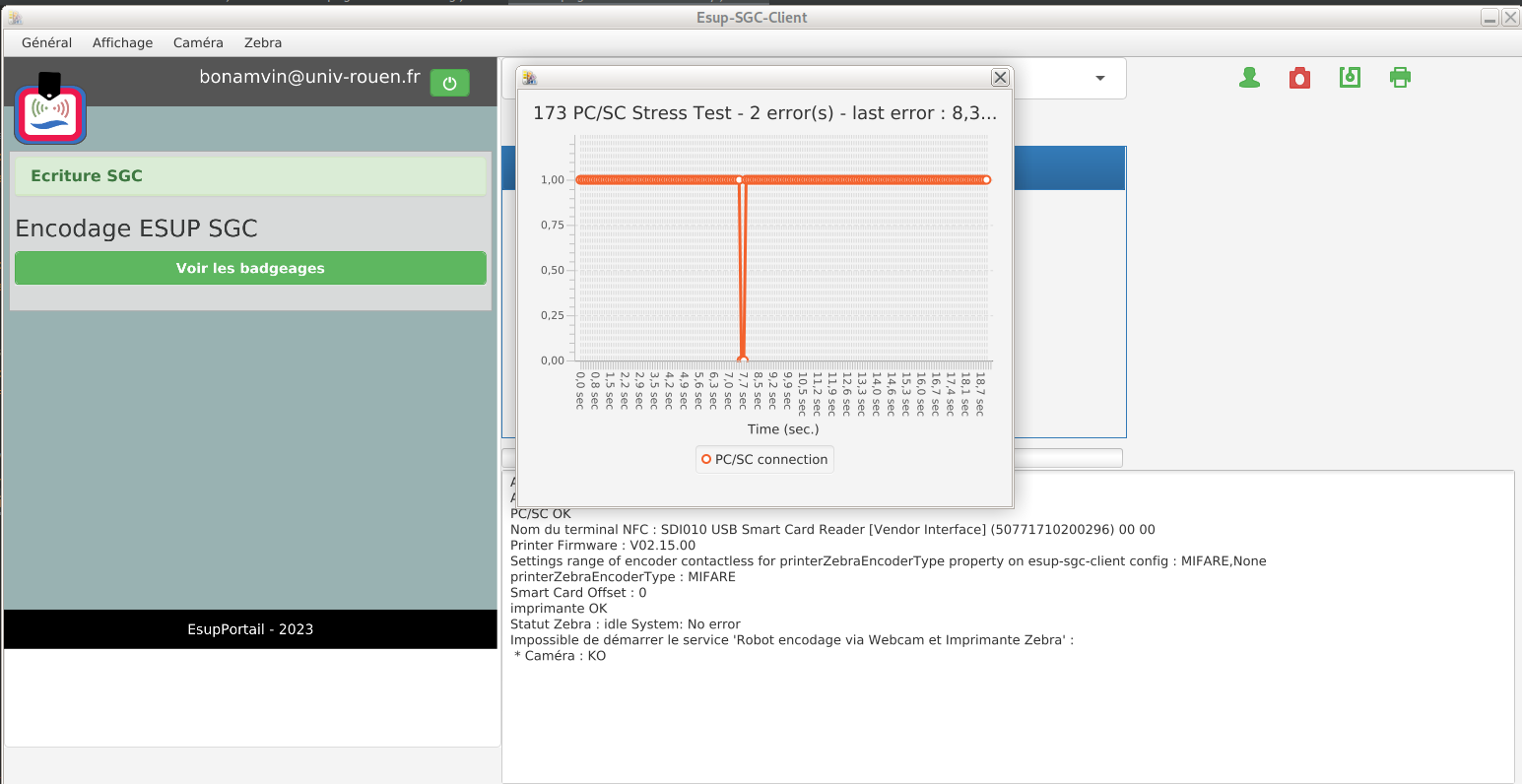This screenshot has height=784, width=1522.
Task: Click the progress bar under the blue panel
Action: [x=1068, y=458]
